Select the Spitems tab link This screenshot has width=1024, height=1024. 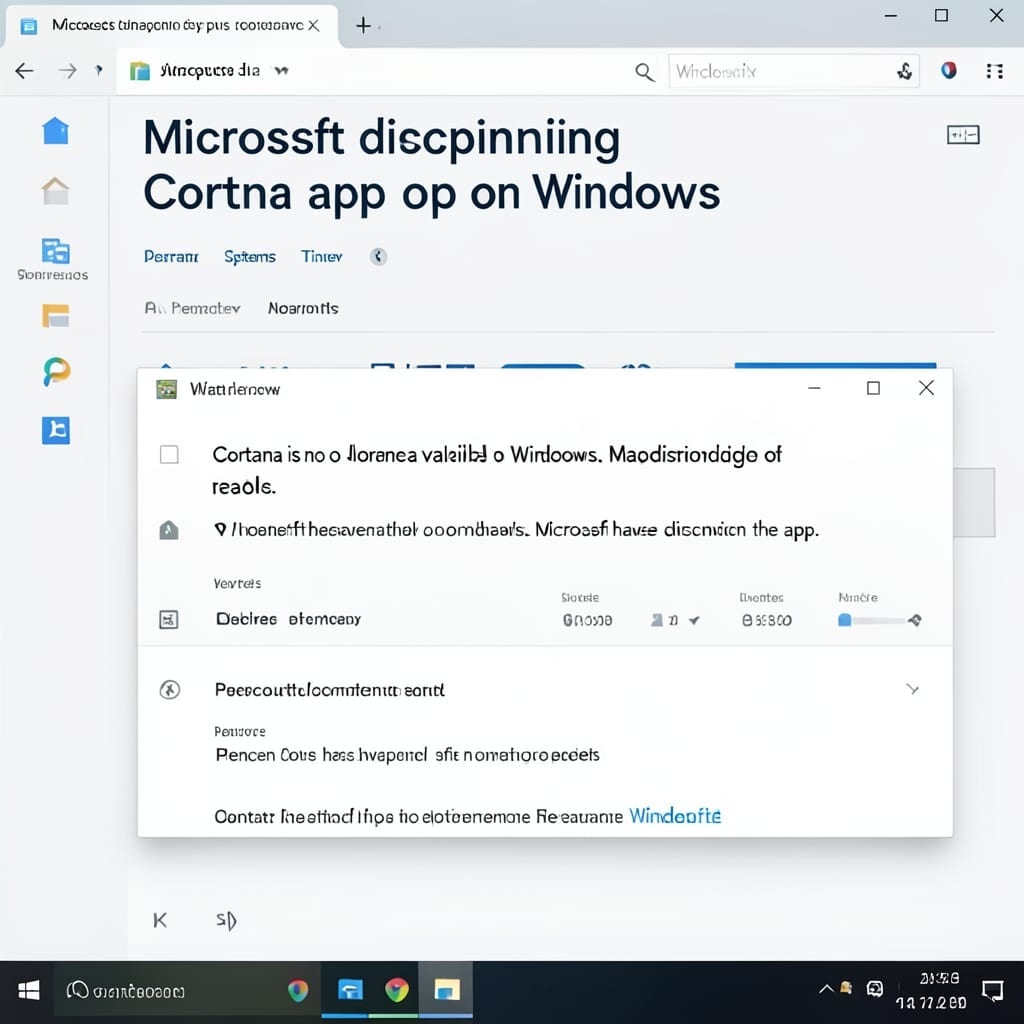click(x=249, y=257)
